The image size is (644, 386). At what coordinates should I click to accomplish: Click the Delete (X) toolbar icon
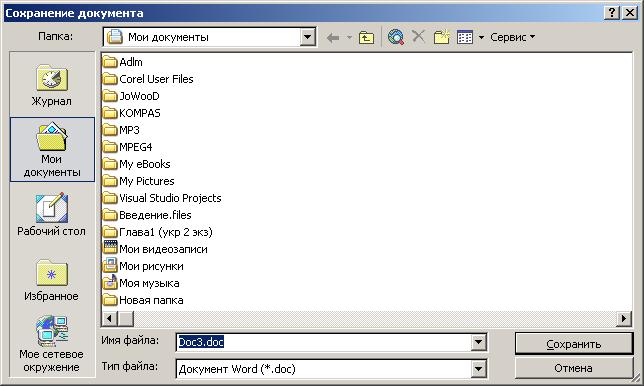[x=418, y=37]
